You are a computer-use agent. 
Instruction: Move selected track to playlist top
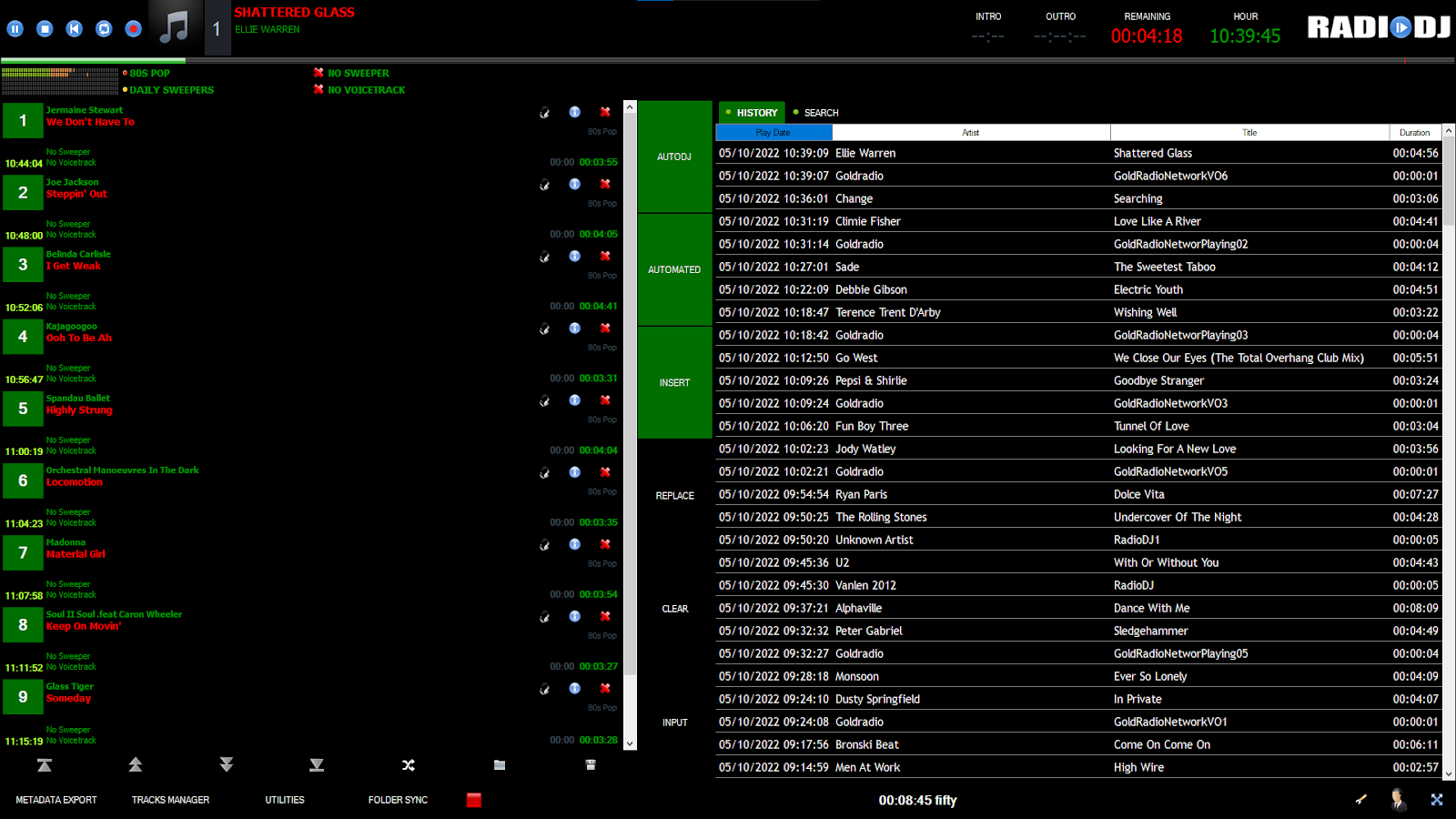coord(45,765)
